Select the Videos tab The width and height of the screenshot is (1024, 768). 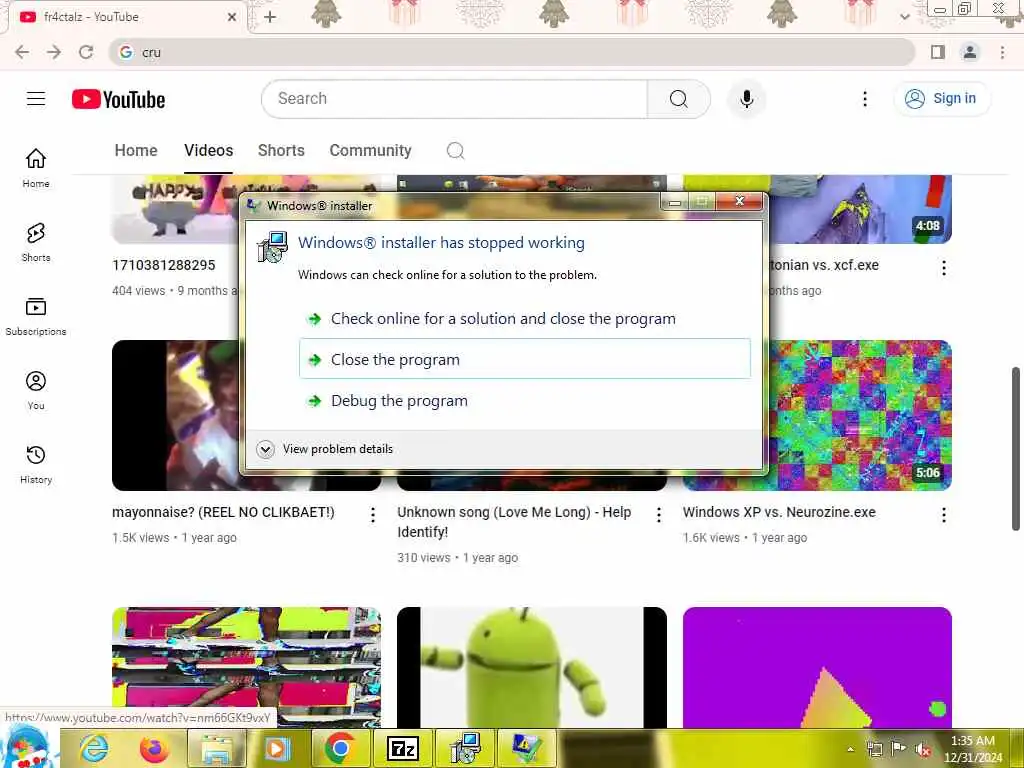click(208, 151)
